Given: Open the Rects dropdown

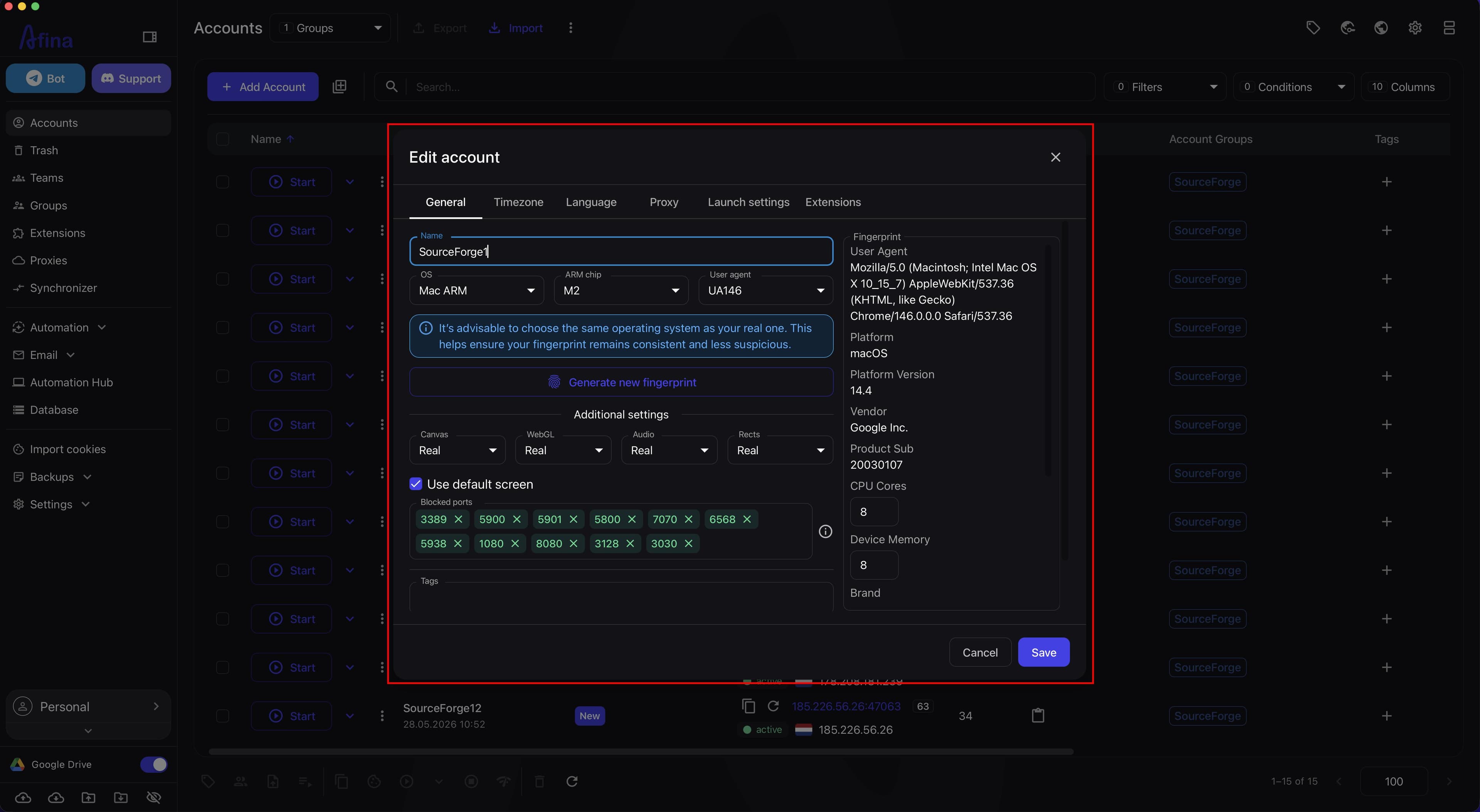Looking at the screenshot, I should (x=780, y=450).
